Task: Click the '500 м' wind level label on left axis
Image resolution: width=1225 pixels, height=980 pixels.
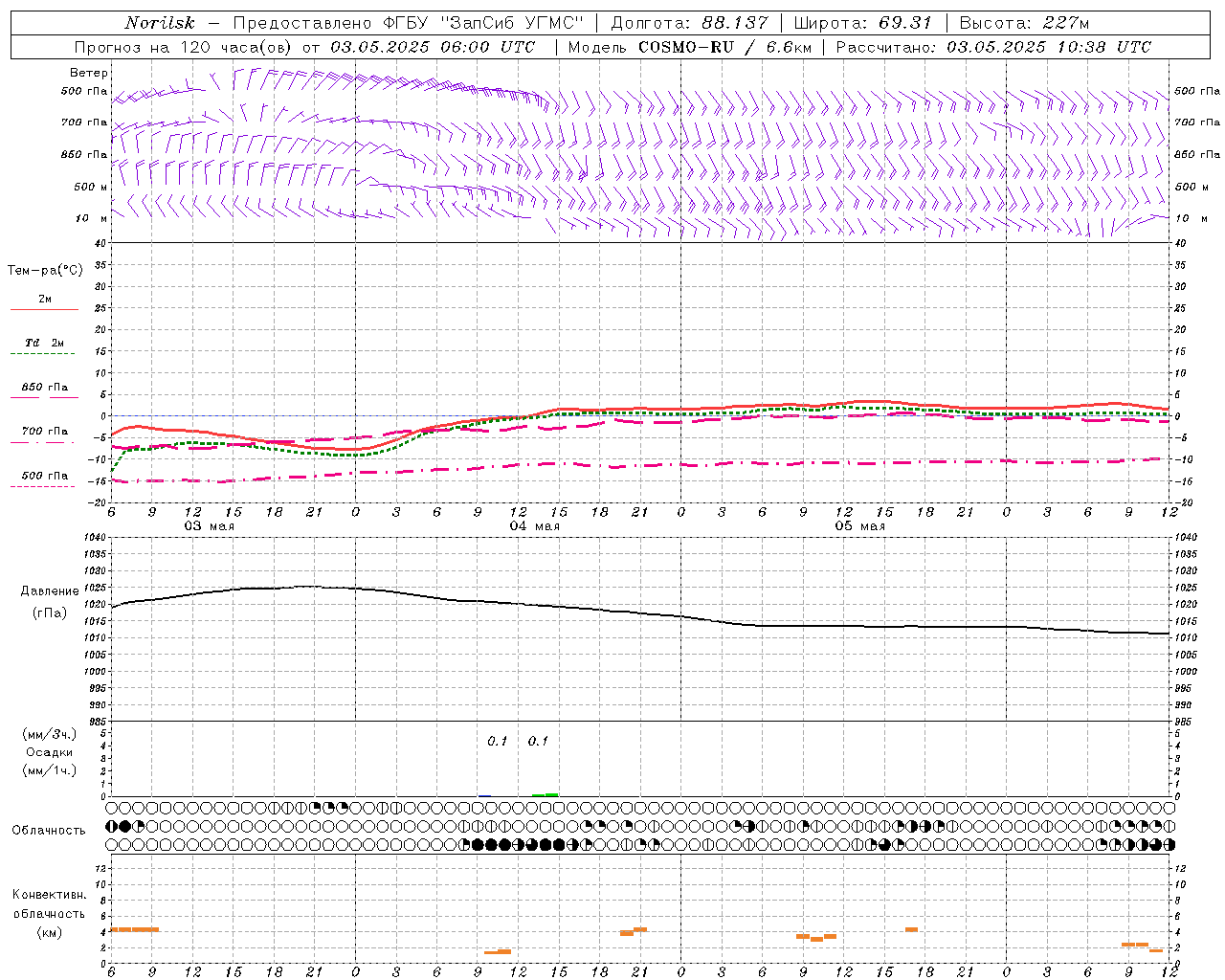Action: click(91, 187)
